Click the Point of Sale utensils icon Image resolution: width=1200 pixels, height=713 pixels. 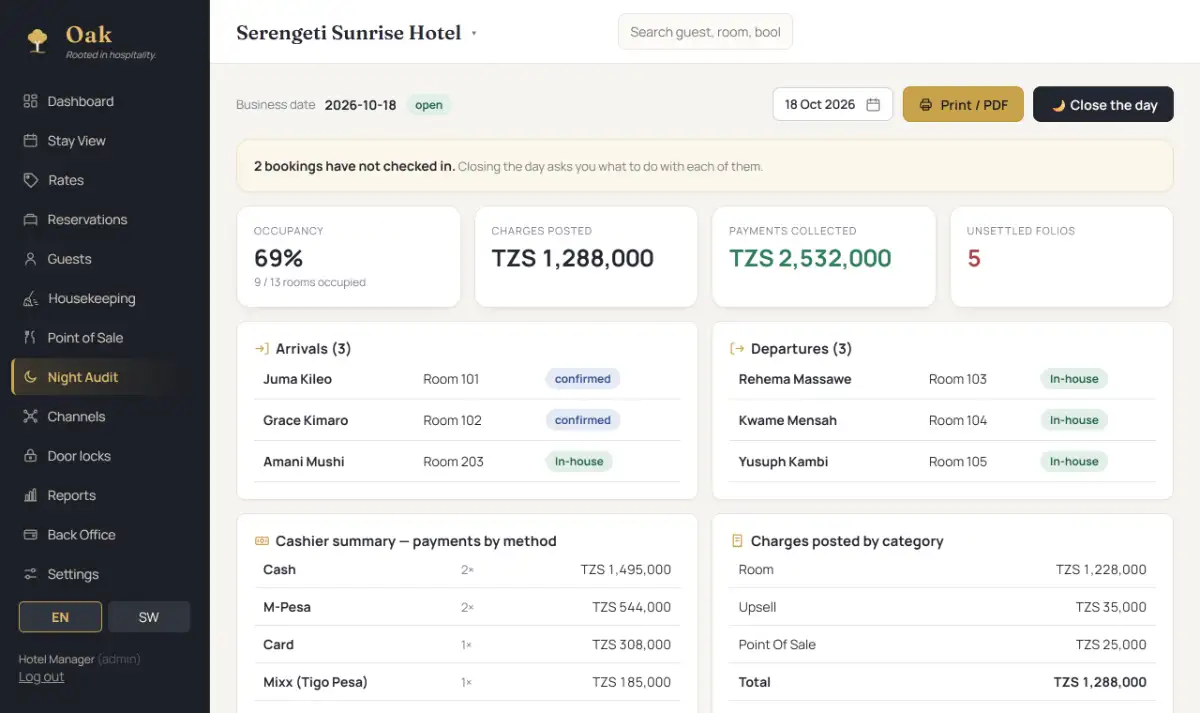pos(30,338)
